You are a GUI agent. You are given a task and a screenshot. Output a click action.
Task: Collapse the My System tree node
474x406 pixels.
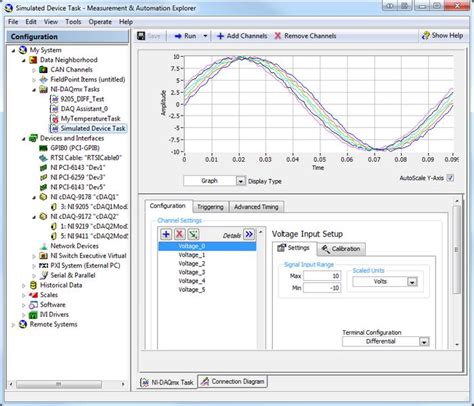13,51
